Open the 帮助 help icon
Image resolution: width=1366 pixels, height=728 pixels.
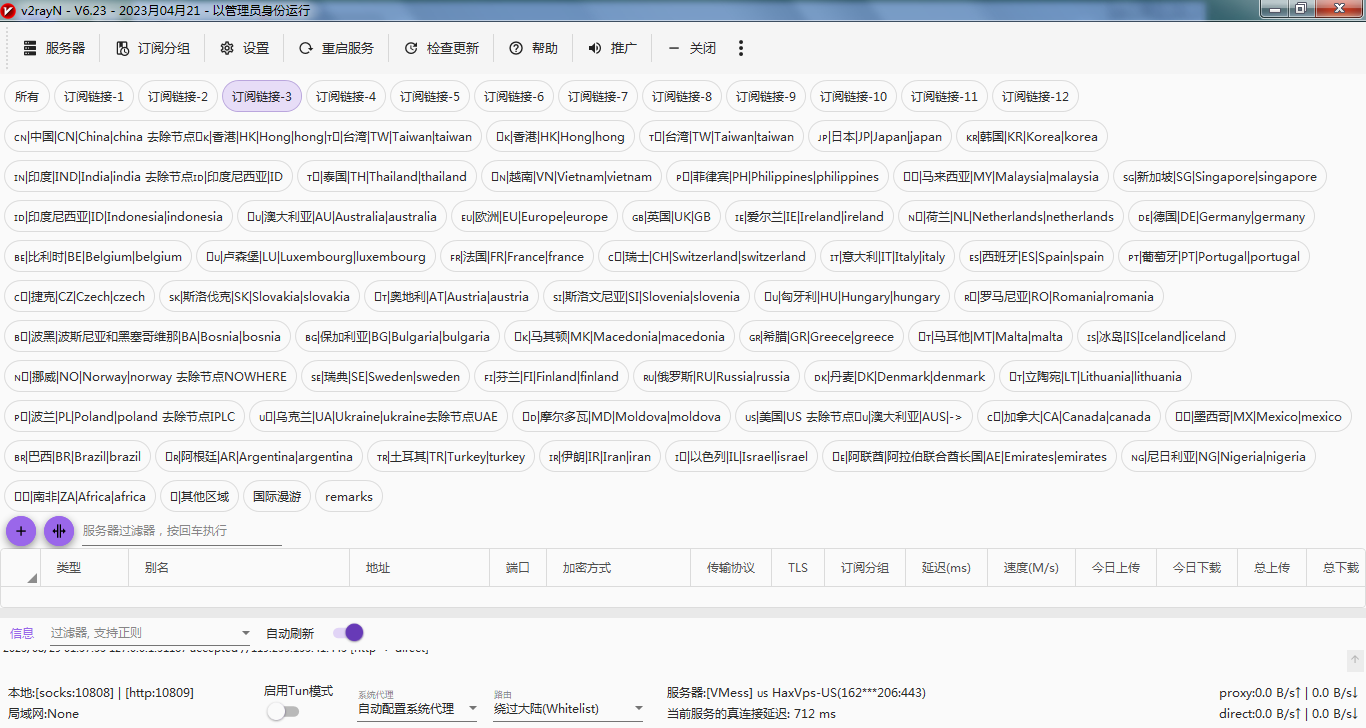click(516, 48)
